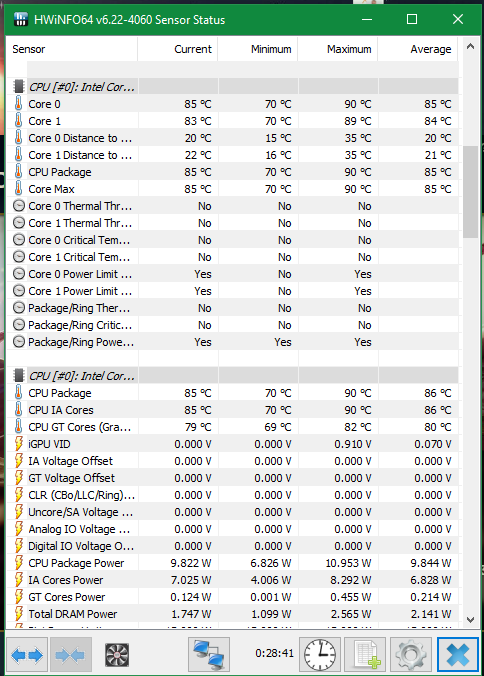Select the first CPU [#0]: Intel Cor... header row
This screenshot has width=484, height=676.
pos(233,87)
